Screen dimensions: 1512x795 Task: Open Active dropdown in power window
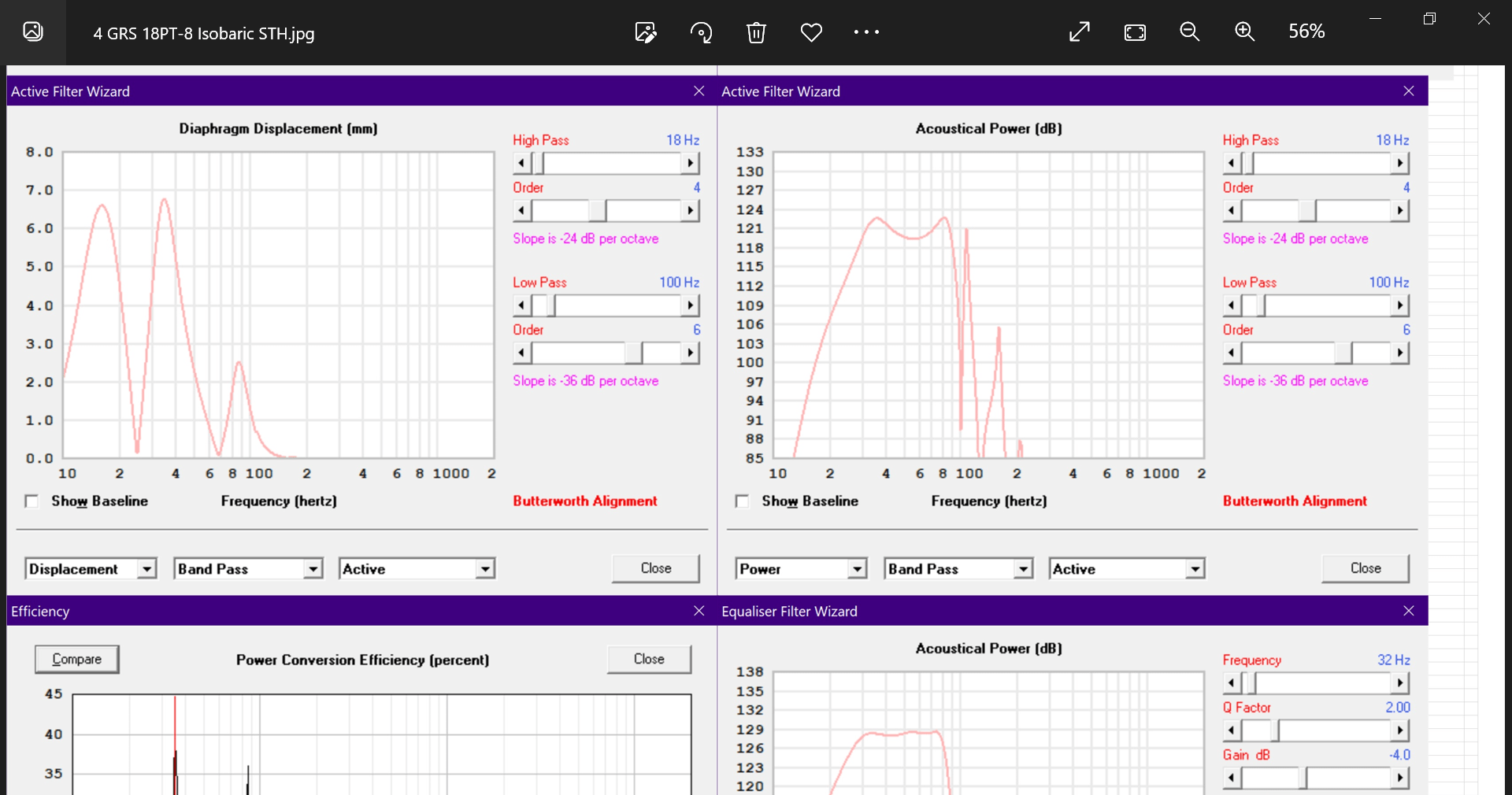(1195, 568)
